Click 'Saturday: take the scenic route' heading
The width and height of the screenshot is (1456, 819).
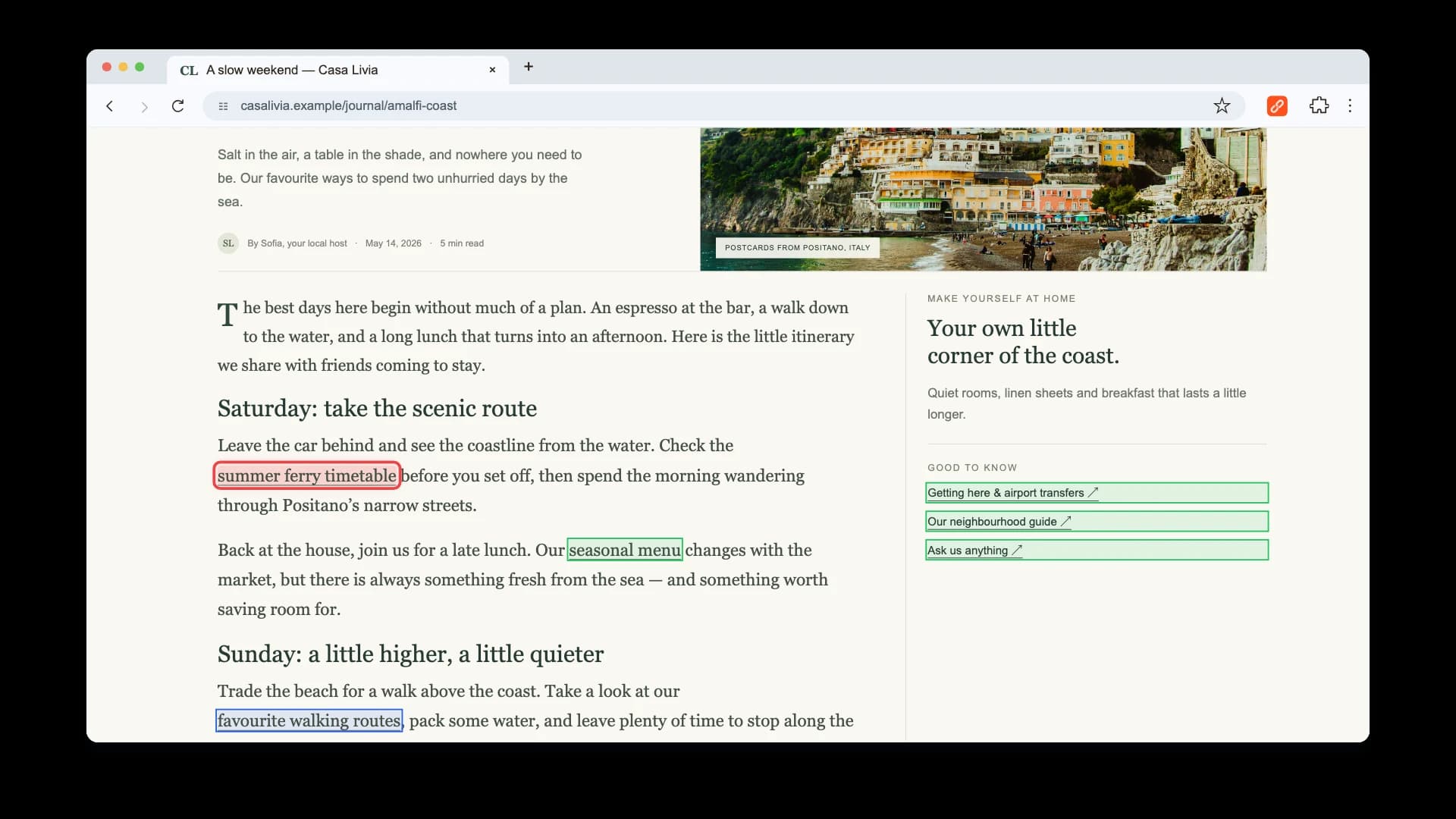click(377, 409)
